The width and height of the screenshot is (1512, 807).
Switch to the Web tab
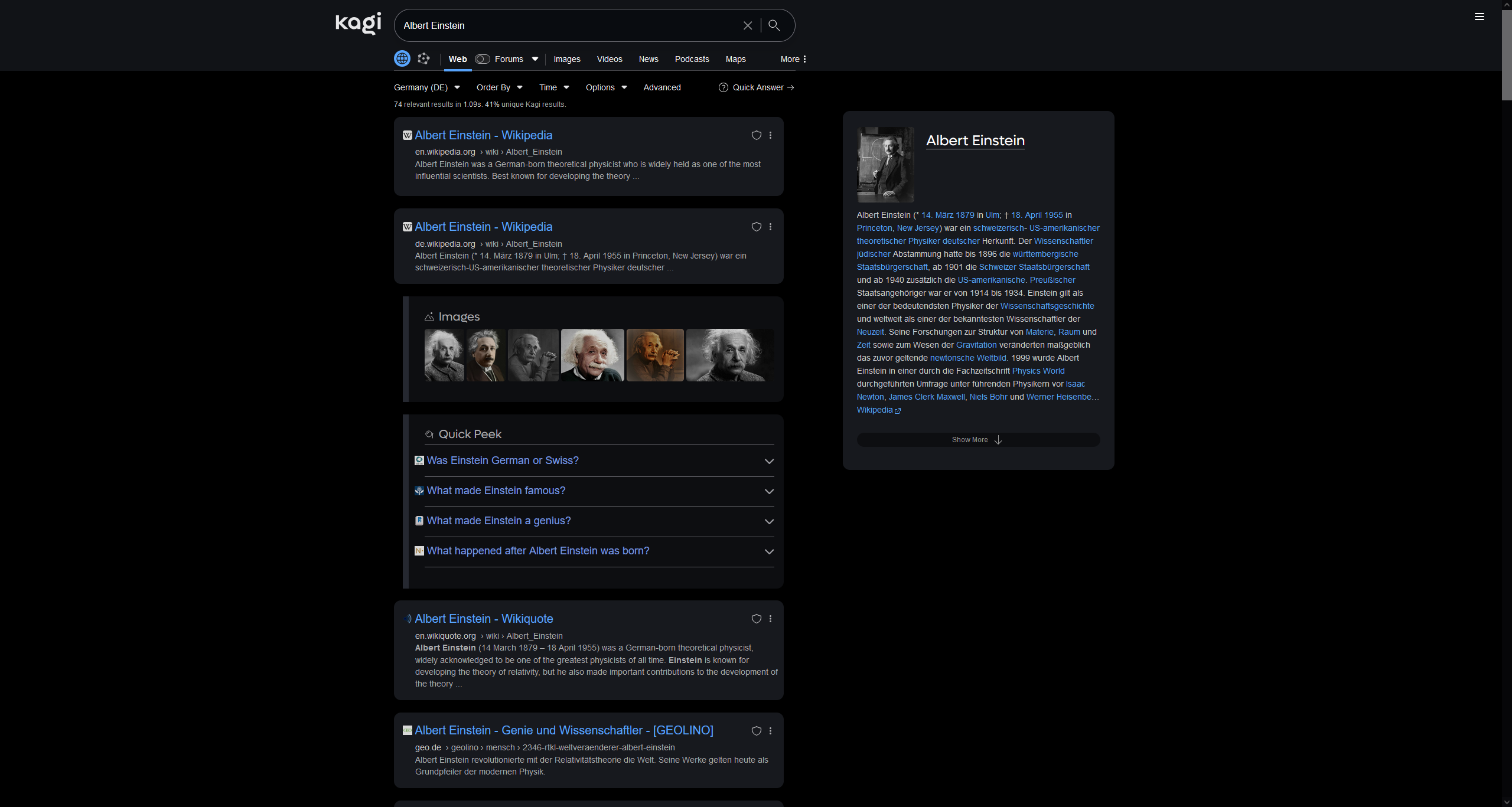458,59
